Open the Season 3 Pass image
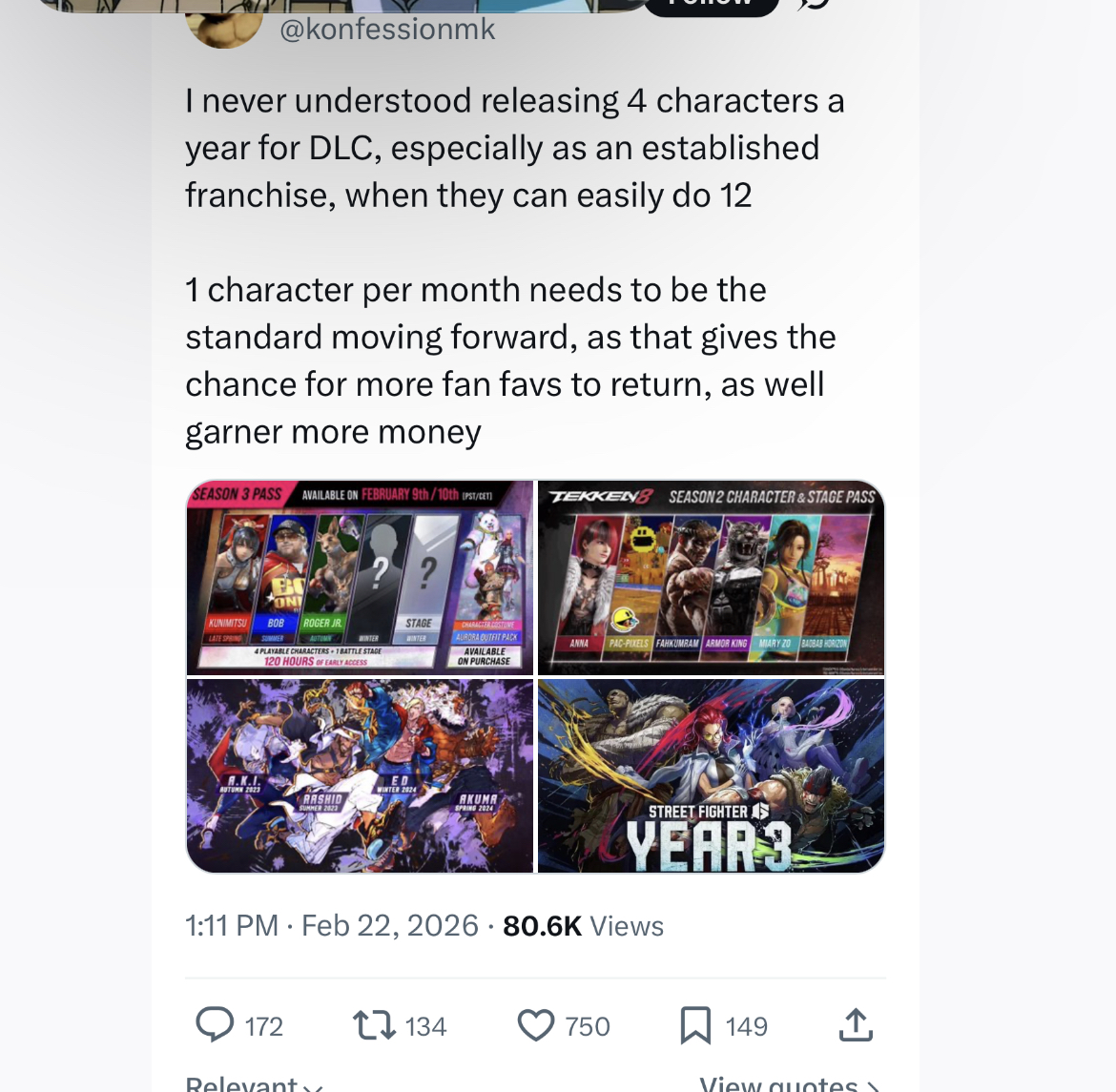This screenshot has height=1092, width=1116. coord(360,577)
